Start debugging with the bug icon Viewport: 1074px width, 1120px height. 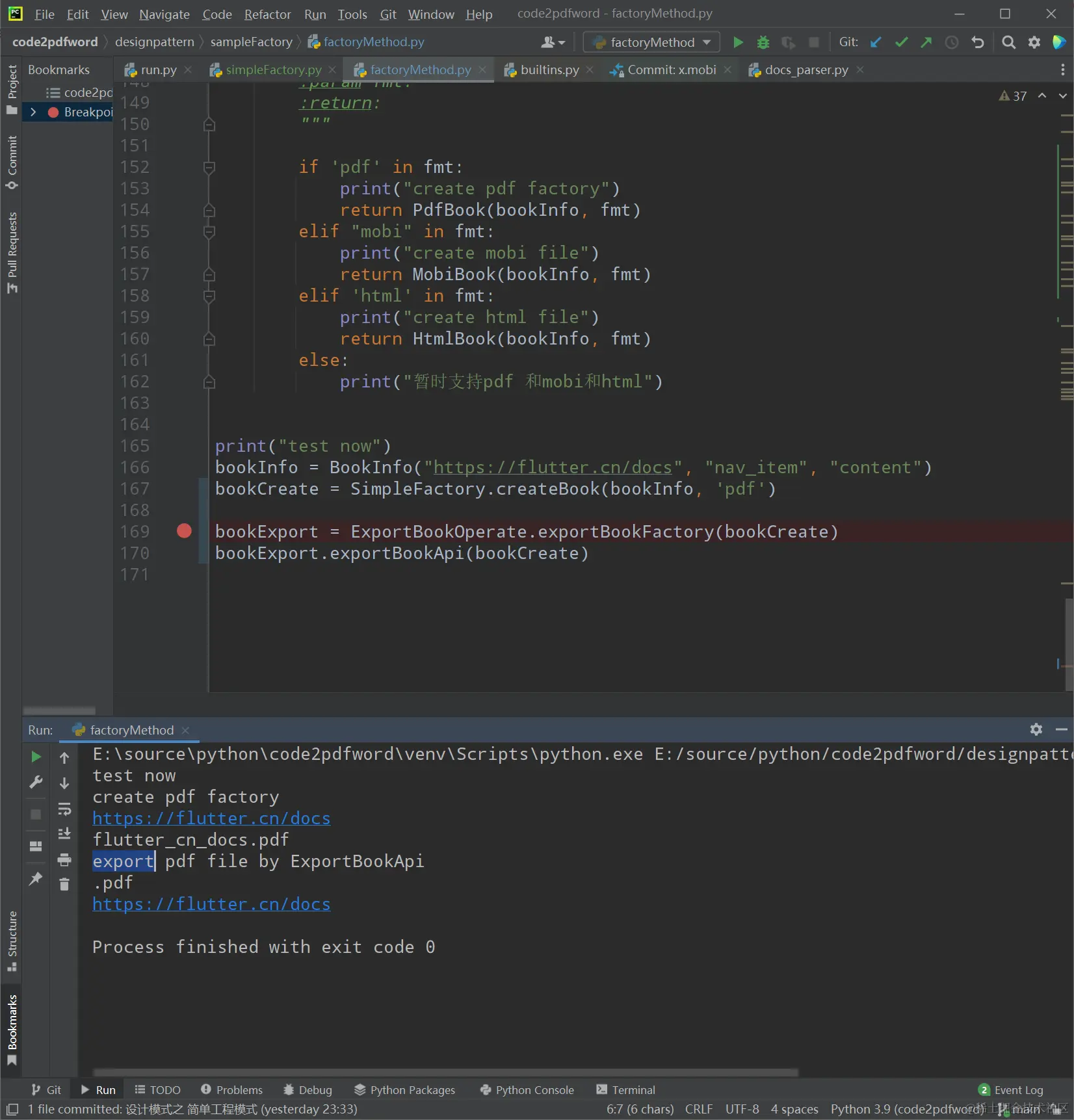pyautogui.click(x=763, y=42)
